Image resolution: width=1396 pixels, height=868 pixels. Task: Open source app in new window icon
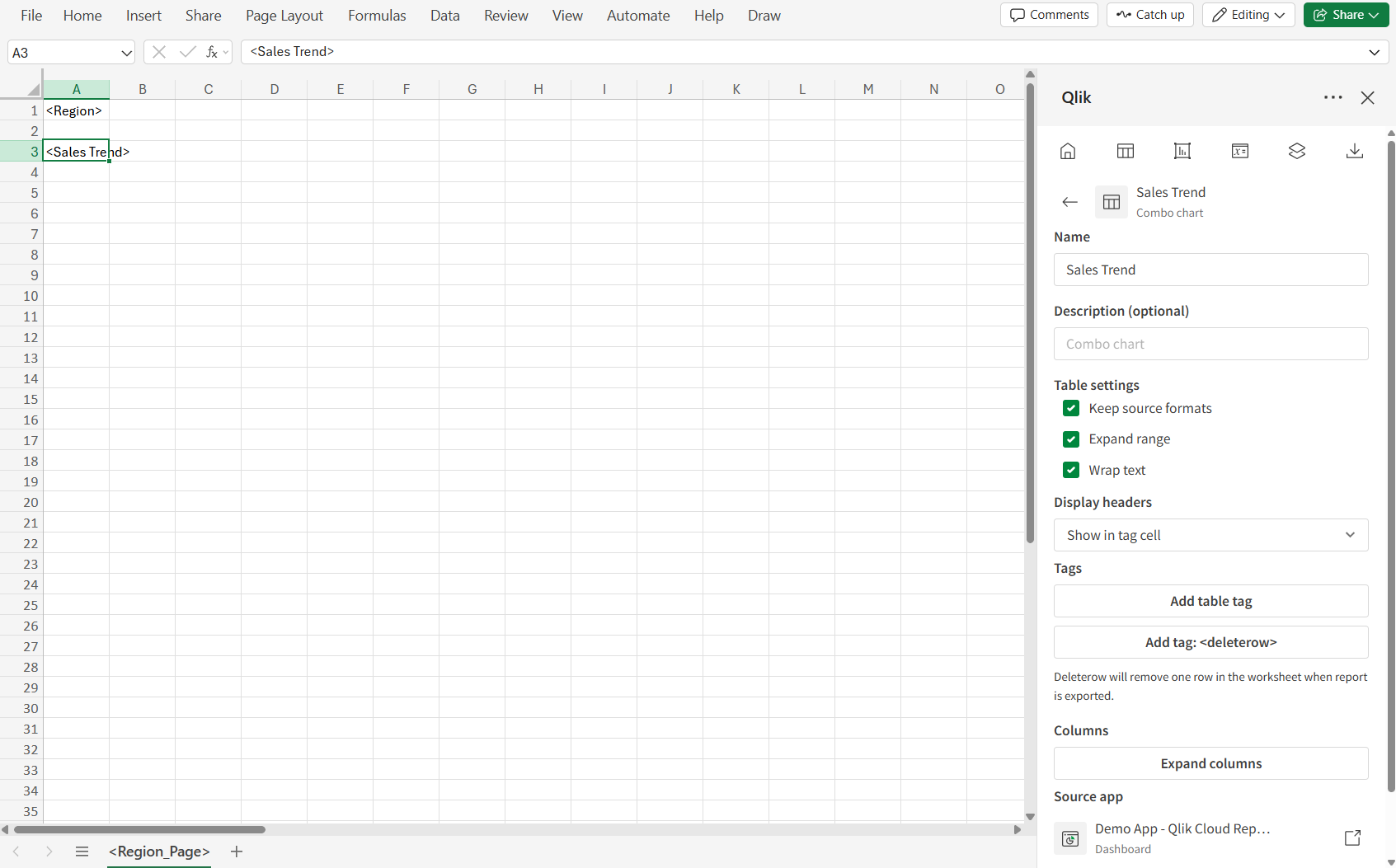point(1352,838)
